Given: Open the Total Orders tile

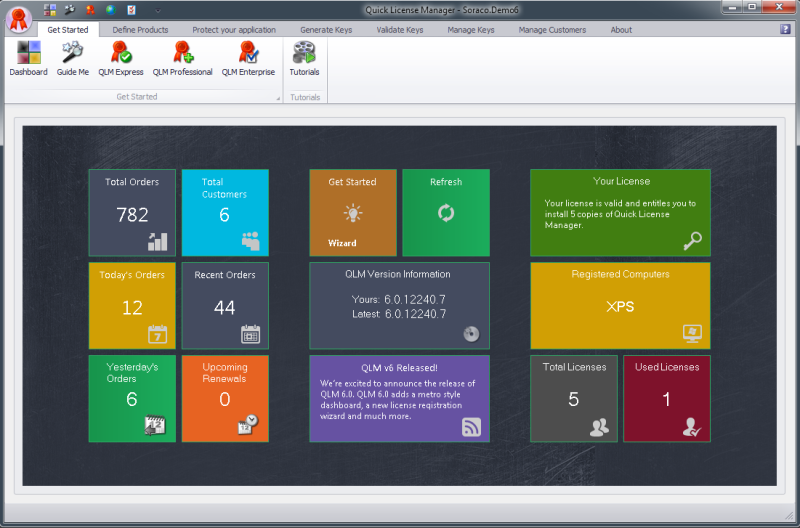Looking at the screenshot, I should point(132,213).
